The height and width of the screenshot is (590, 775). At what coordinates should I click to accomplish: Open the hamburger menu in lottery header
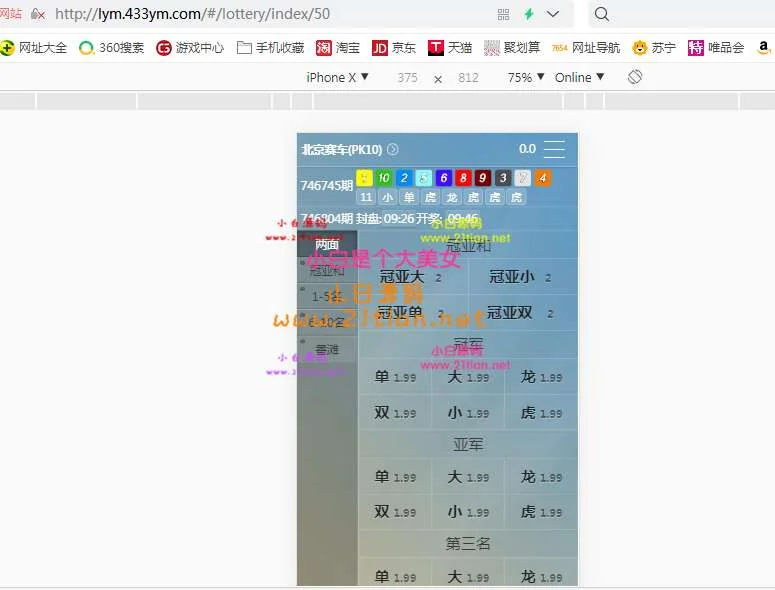pyautogui.click(x=554, y=150)
